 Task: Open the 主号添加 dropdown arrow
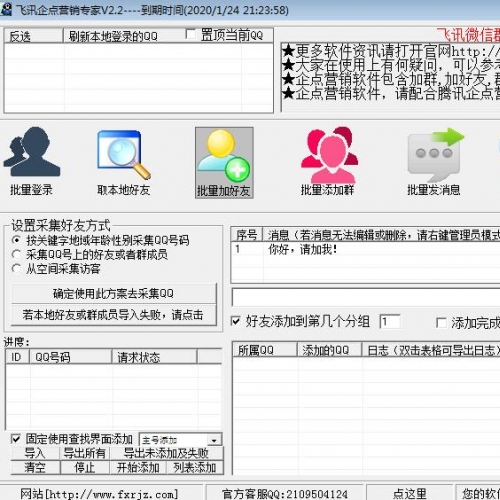pos(214,440)
